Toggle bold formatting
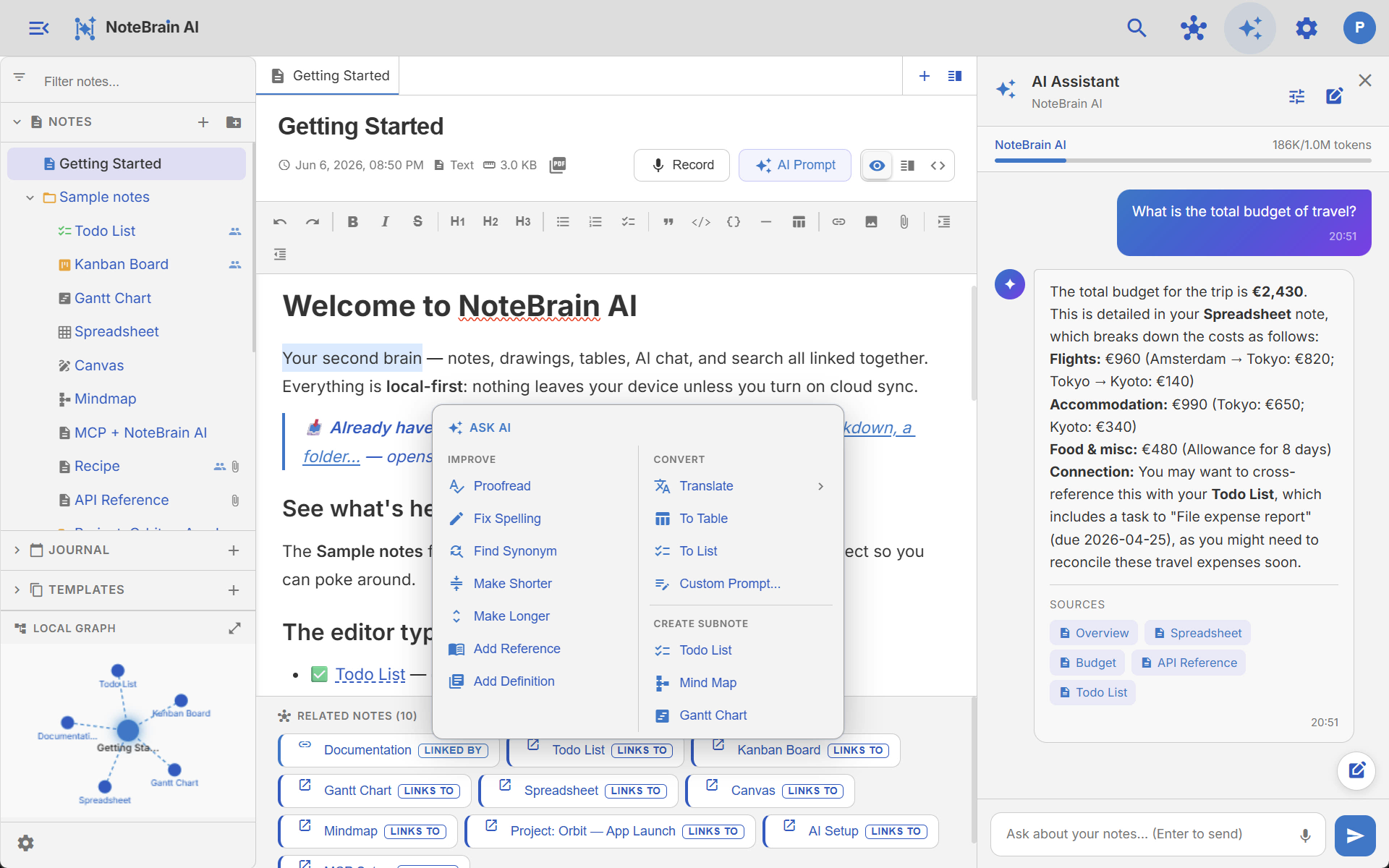This screenshot has width=1389, height=868. point(352,222)
